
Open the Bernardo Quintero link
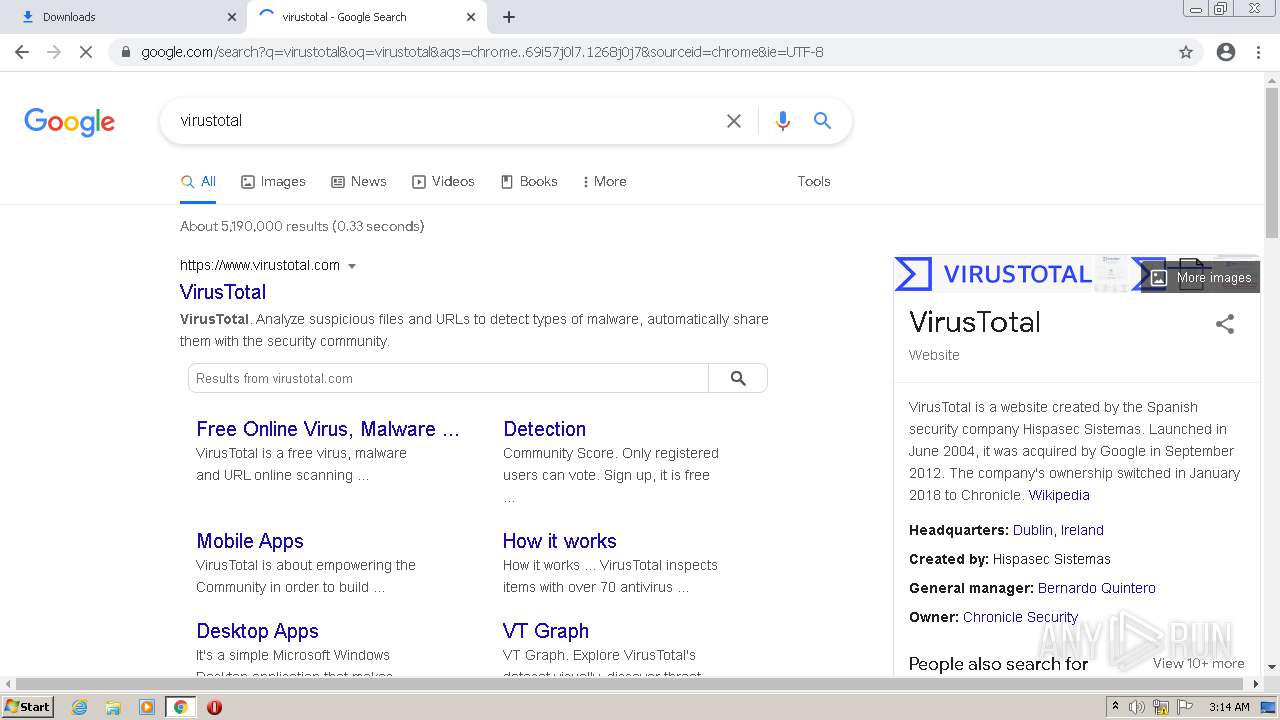click(x=1096, y=588)
